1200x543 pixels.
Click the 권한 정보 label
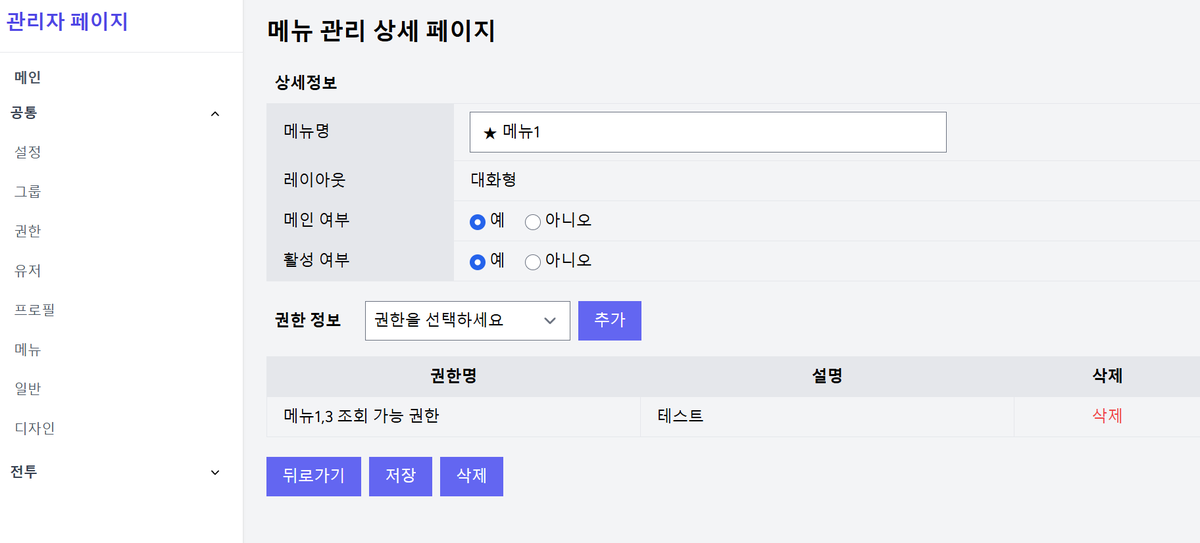tap(308, 320)
